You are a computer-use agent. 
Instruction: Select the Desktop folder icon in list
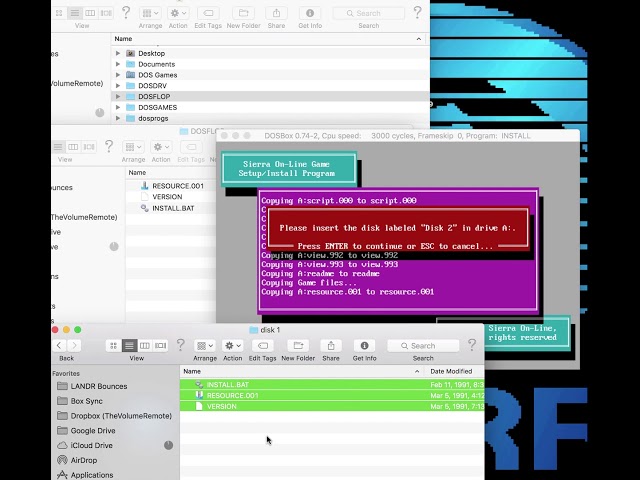click(x=131, y=53)
